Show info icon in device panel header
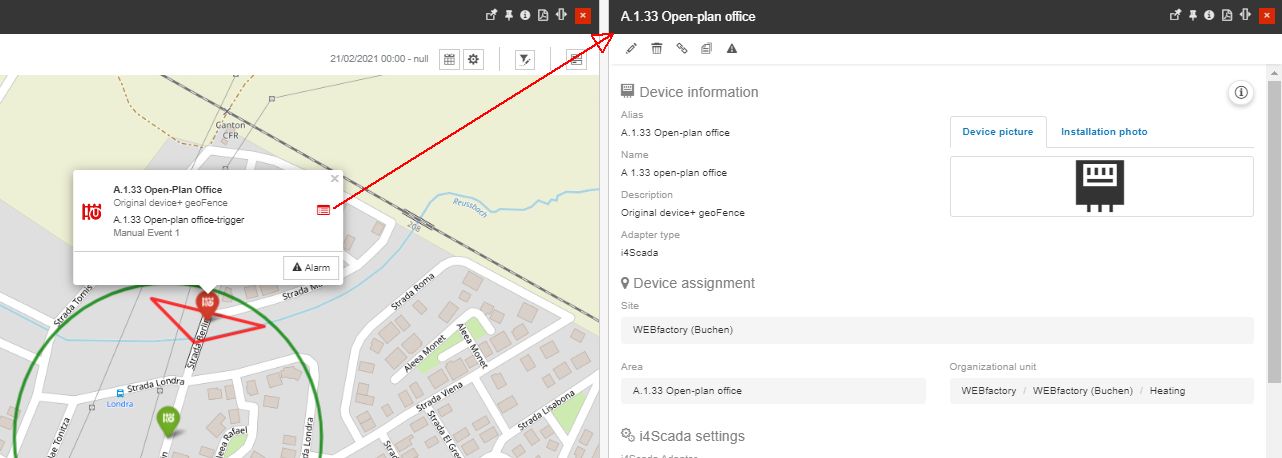The width and height of the screenshot is (1282, 458). 1210,15
